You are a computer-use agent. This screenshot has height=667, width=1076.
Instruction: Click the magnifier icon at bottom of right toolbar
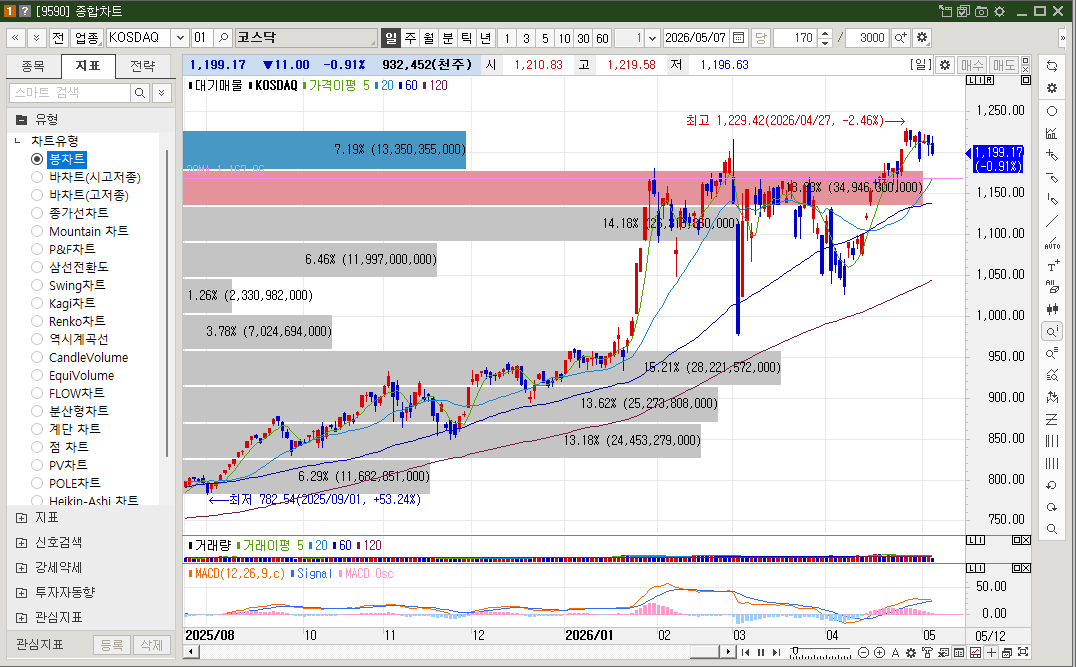tap(1051, 529)
